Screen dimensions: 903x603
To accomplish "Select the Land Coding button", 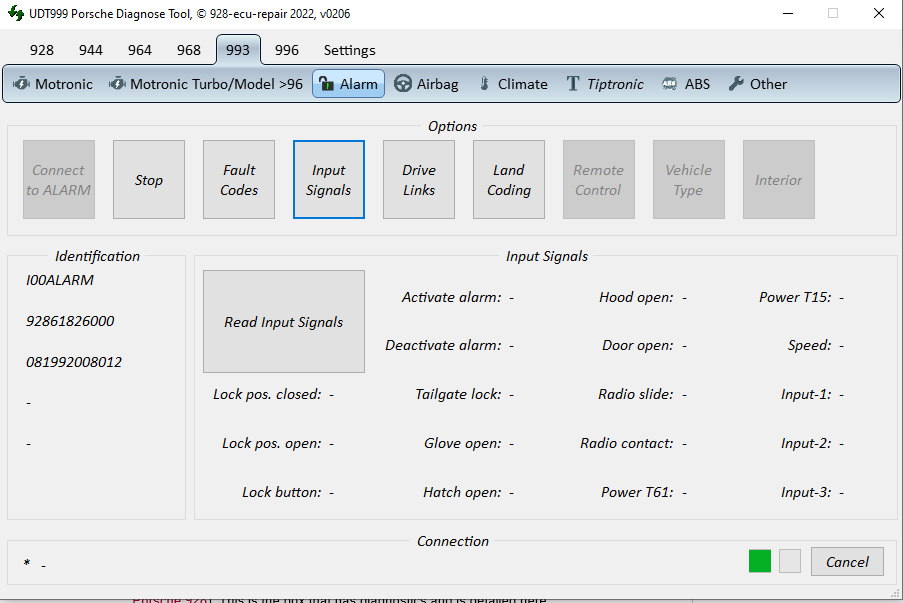I will tap(509, 180).
